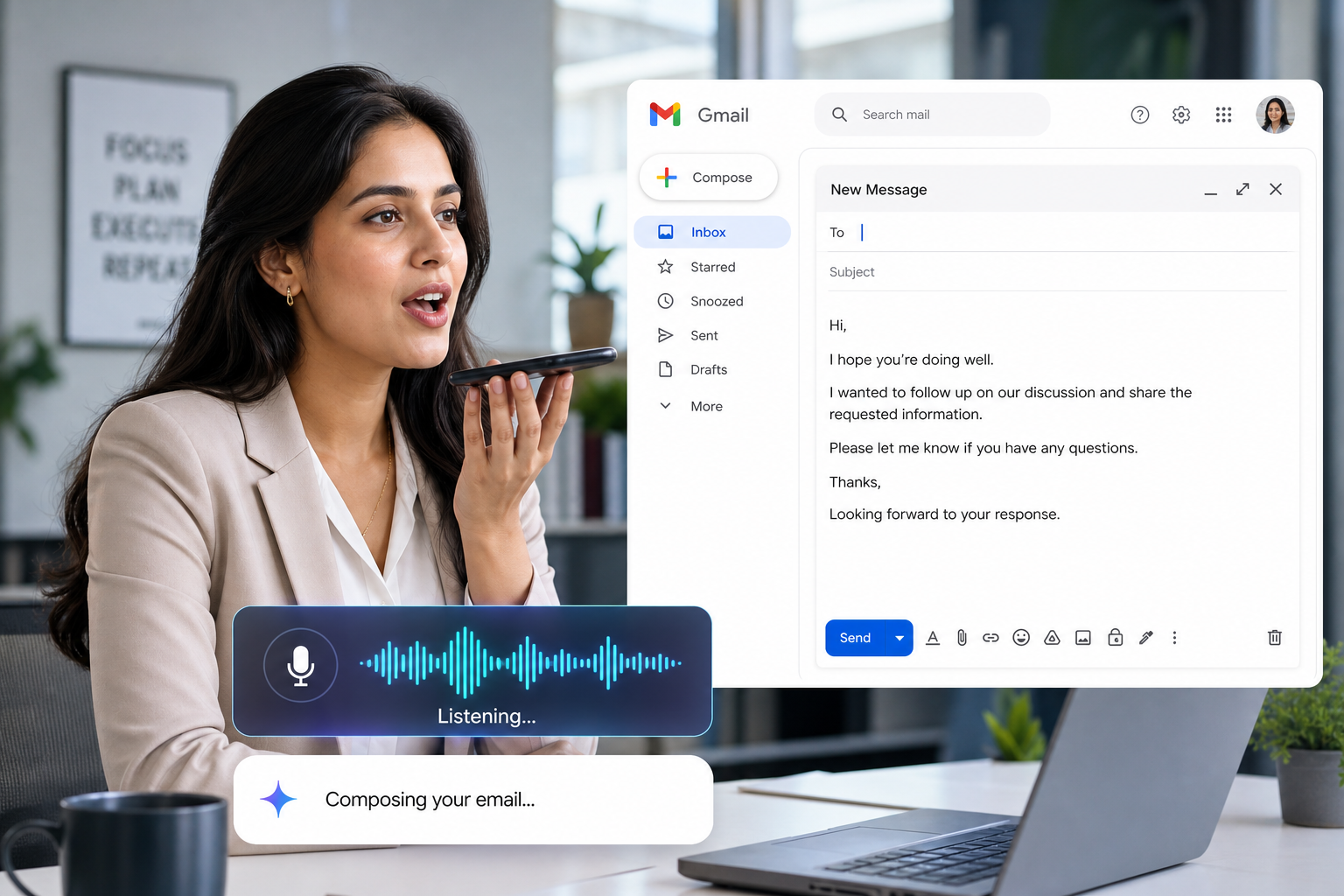
Task: Click the "Please let me know" sentence
Action: tap(983, 448)
